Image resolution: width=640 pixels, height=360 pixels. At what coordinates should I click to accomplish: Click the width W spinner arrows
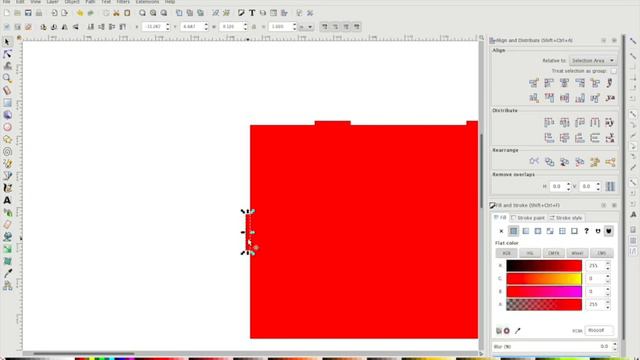pyautogui.click(x=245, y=27)
